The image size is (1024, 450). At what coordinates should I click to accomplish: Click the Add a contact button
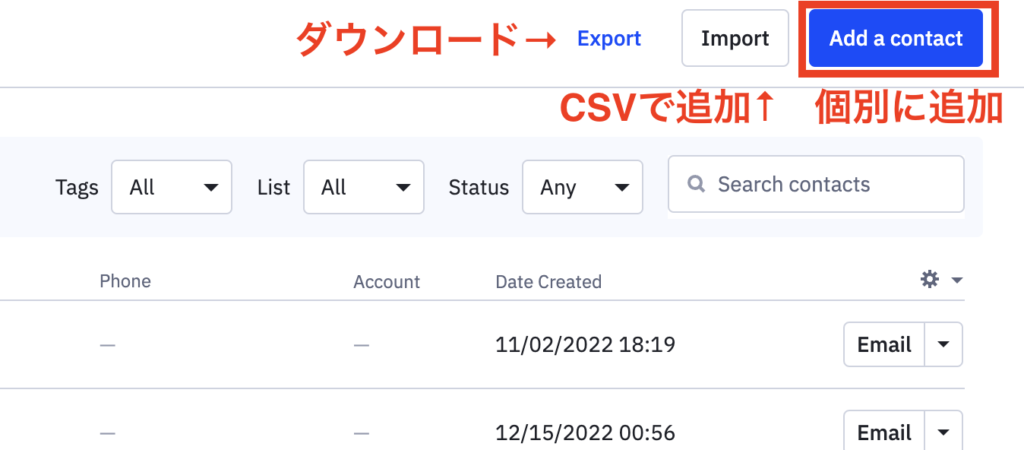(896, 38)
